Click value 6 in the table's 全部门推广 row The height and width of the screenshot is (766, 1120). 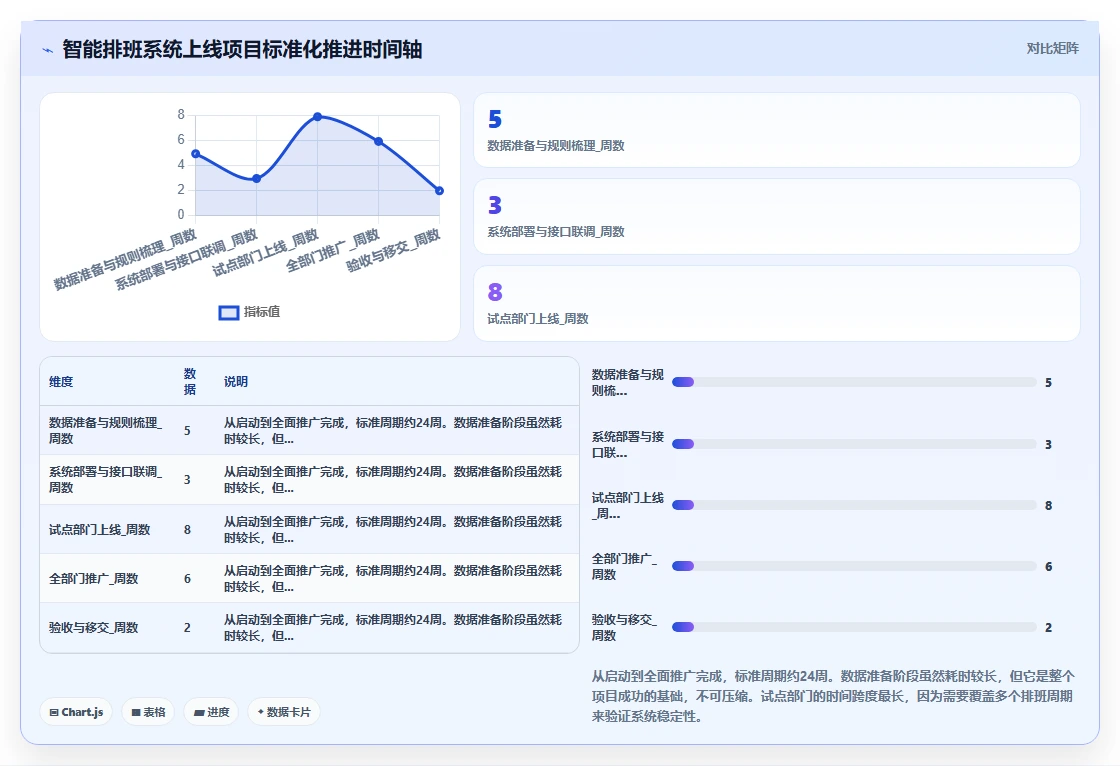pyautogui.click(x=187, y=579)
